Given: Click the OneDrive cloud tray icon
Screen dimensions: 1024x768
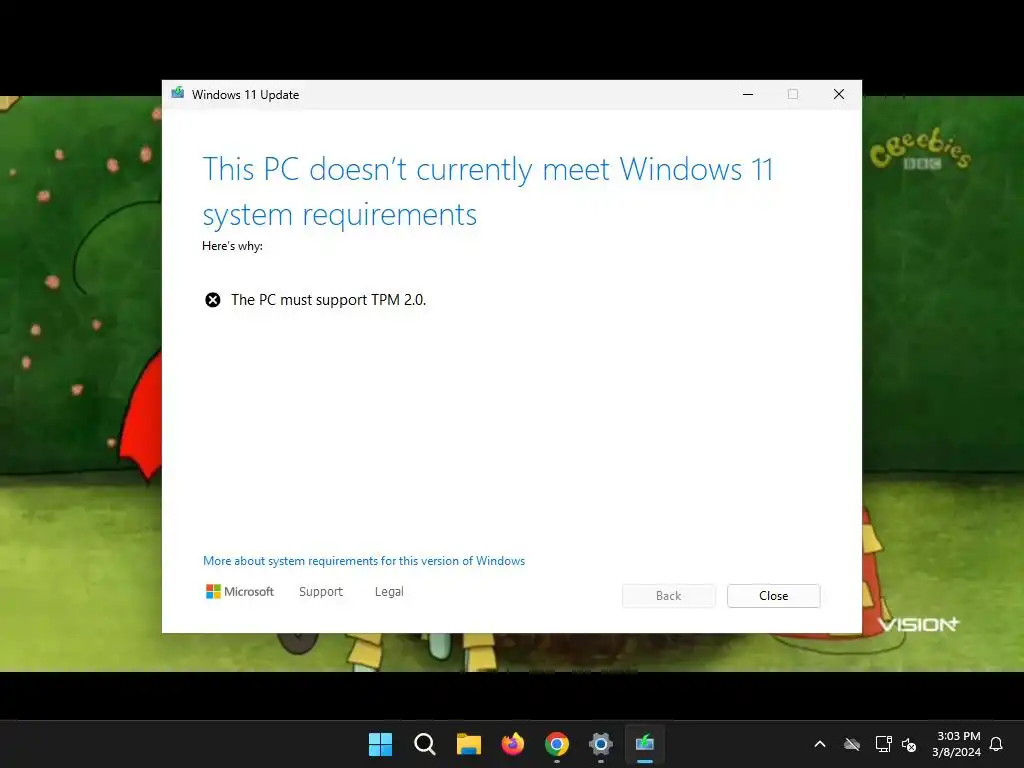Looking at the screenshot, I should coord(852,744).
